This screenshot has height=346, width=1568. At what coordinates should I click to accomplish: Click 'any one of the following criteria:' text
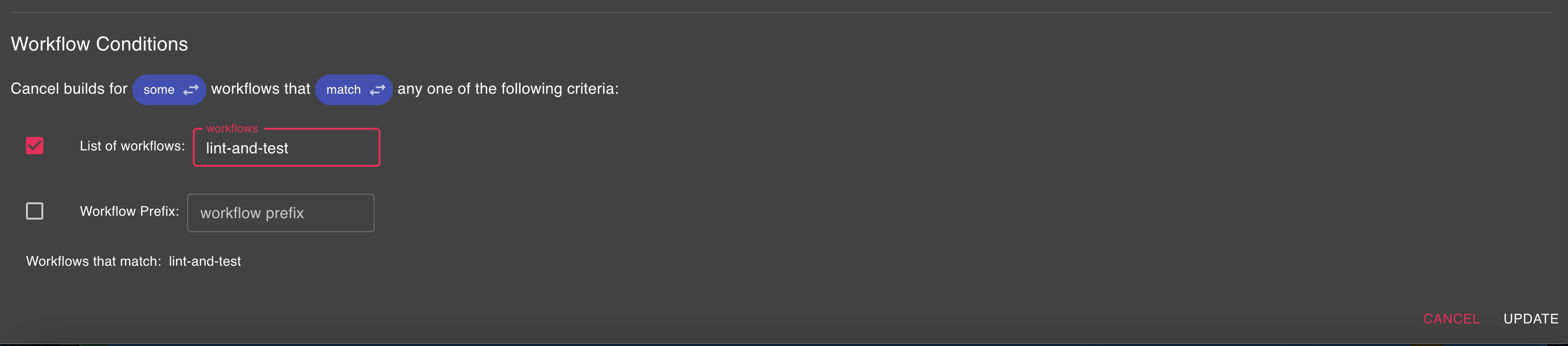[x=507, y=89]
